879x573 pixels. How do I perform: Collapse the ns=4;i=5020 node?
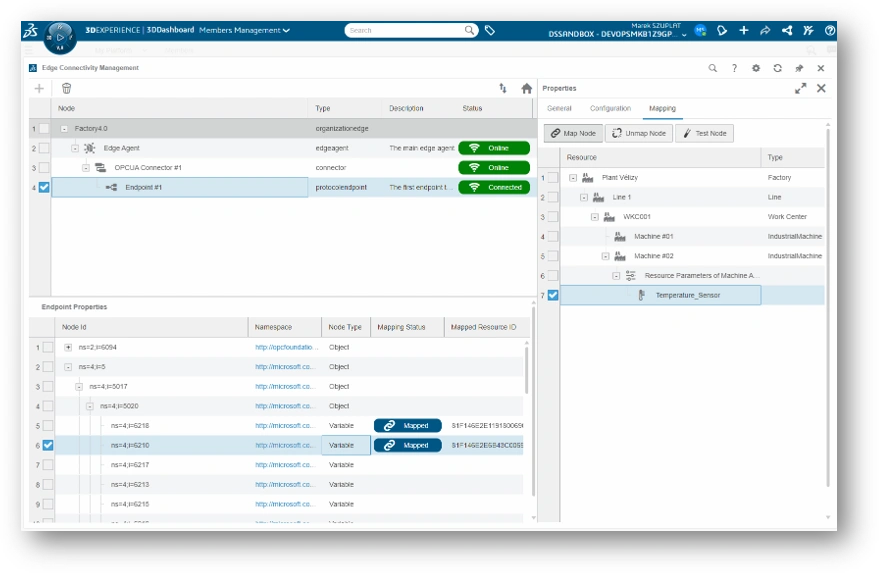(x=90, y=406)
